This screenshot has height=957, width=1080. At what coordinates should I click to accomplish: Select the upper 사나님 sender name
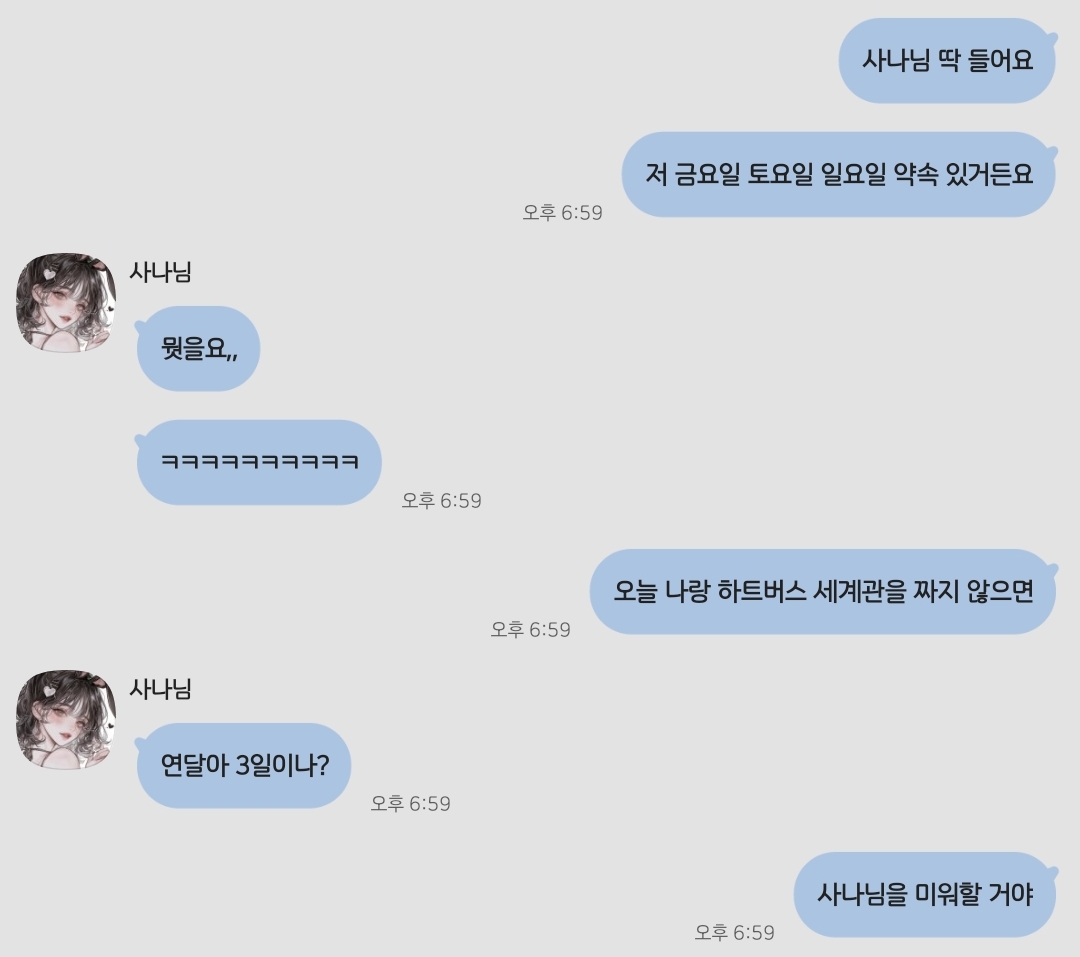160,272
